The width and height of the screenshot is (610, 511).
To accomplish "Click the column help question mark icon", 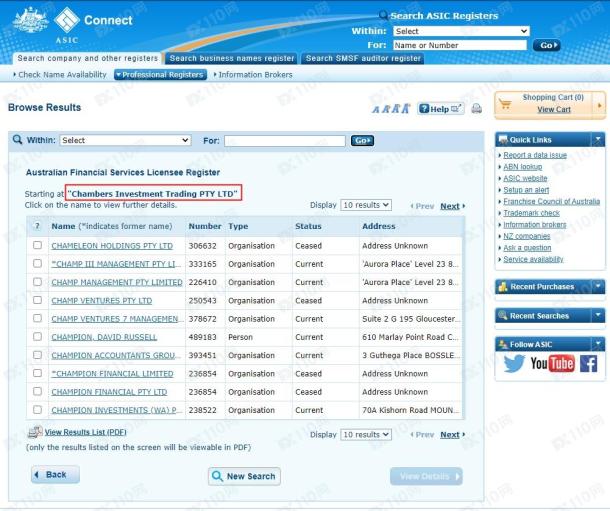I will pos(37,226).
